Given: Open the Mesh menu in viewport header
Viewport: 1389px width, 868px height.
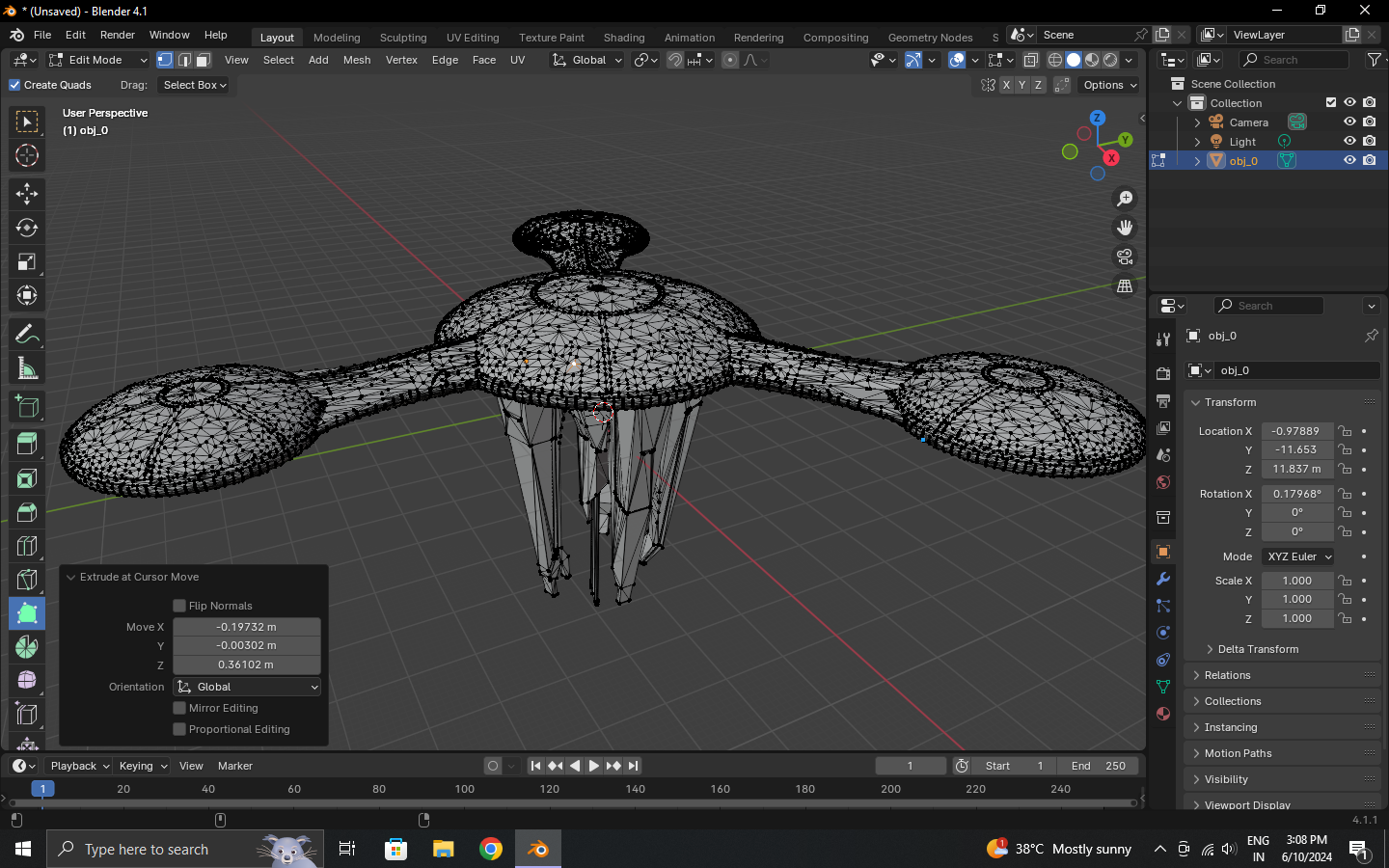Looking at the screenshot, I should (357, 60).
